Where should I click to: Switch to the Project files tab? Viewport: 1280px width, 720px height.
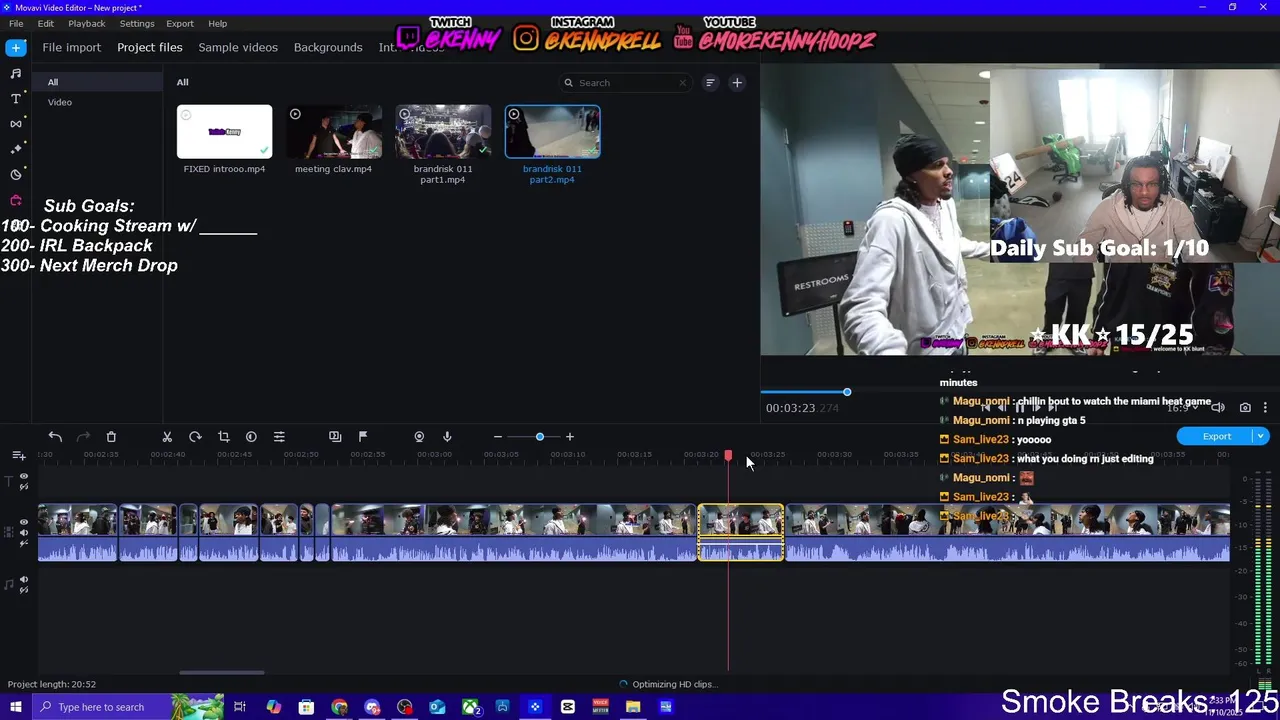point(150,47)
